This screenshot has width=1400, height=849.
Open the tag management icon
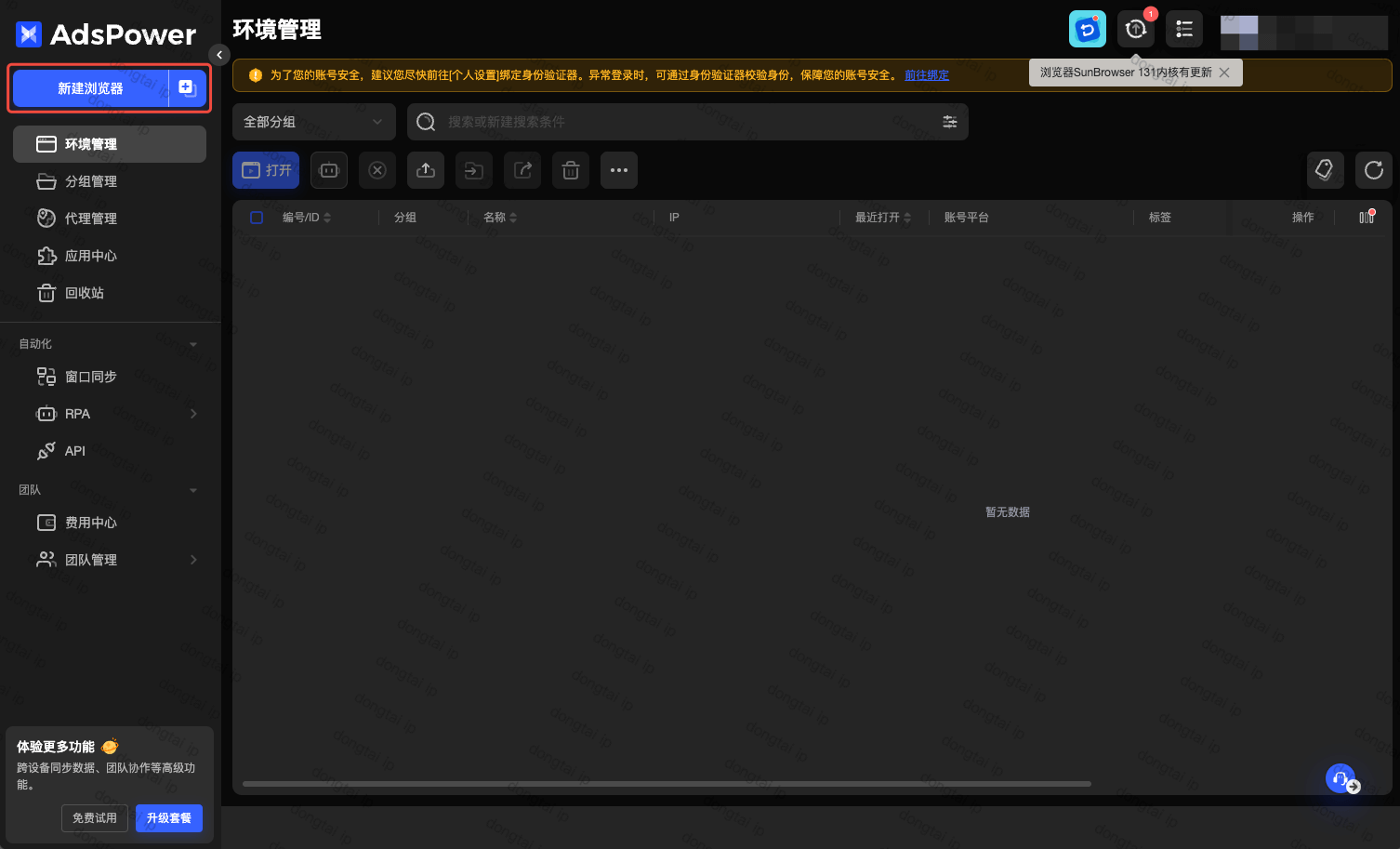(1325, 170)
